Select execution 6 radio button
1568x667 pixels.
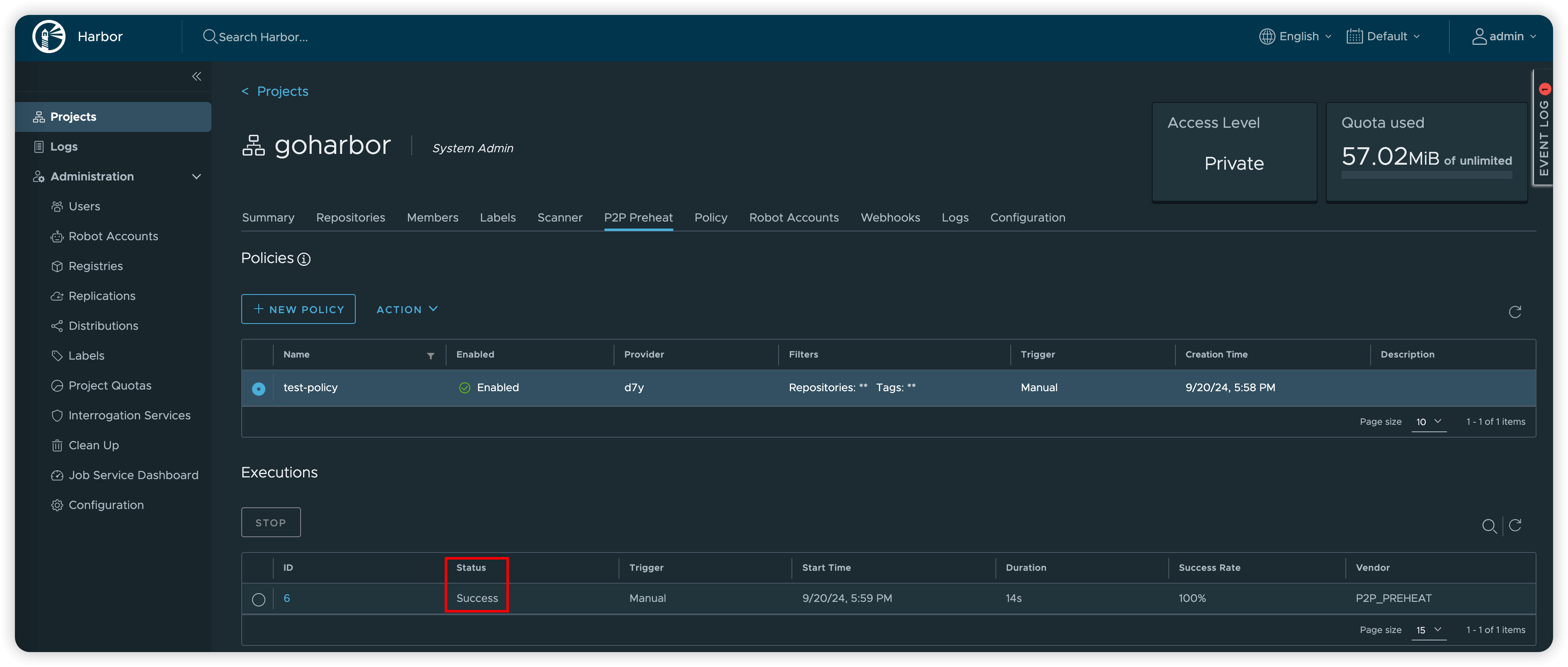click(x=259, y=599)
